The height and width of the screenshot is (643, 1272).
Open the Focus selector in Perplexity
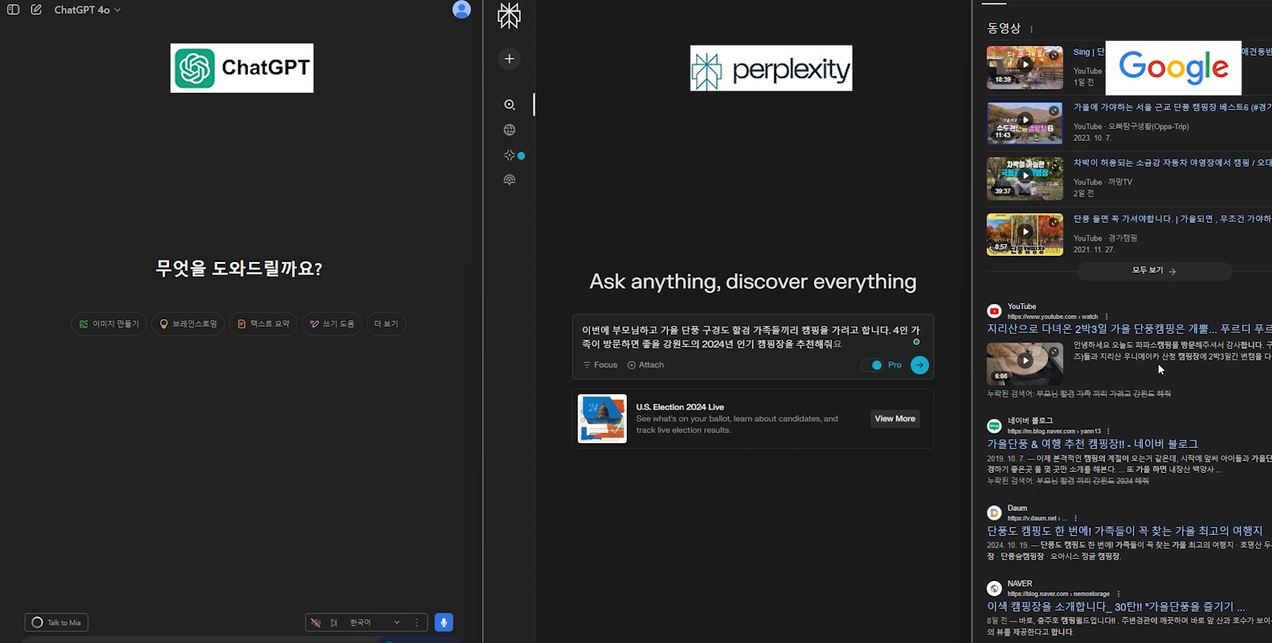tap(600, 365)
